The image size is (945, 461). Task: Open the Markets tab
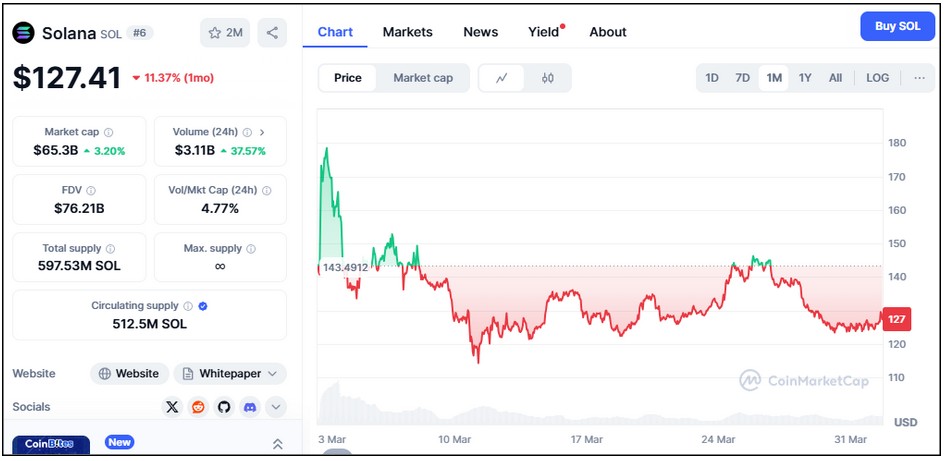[407, 32]
